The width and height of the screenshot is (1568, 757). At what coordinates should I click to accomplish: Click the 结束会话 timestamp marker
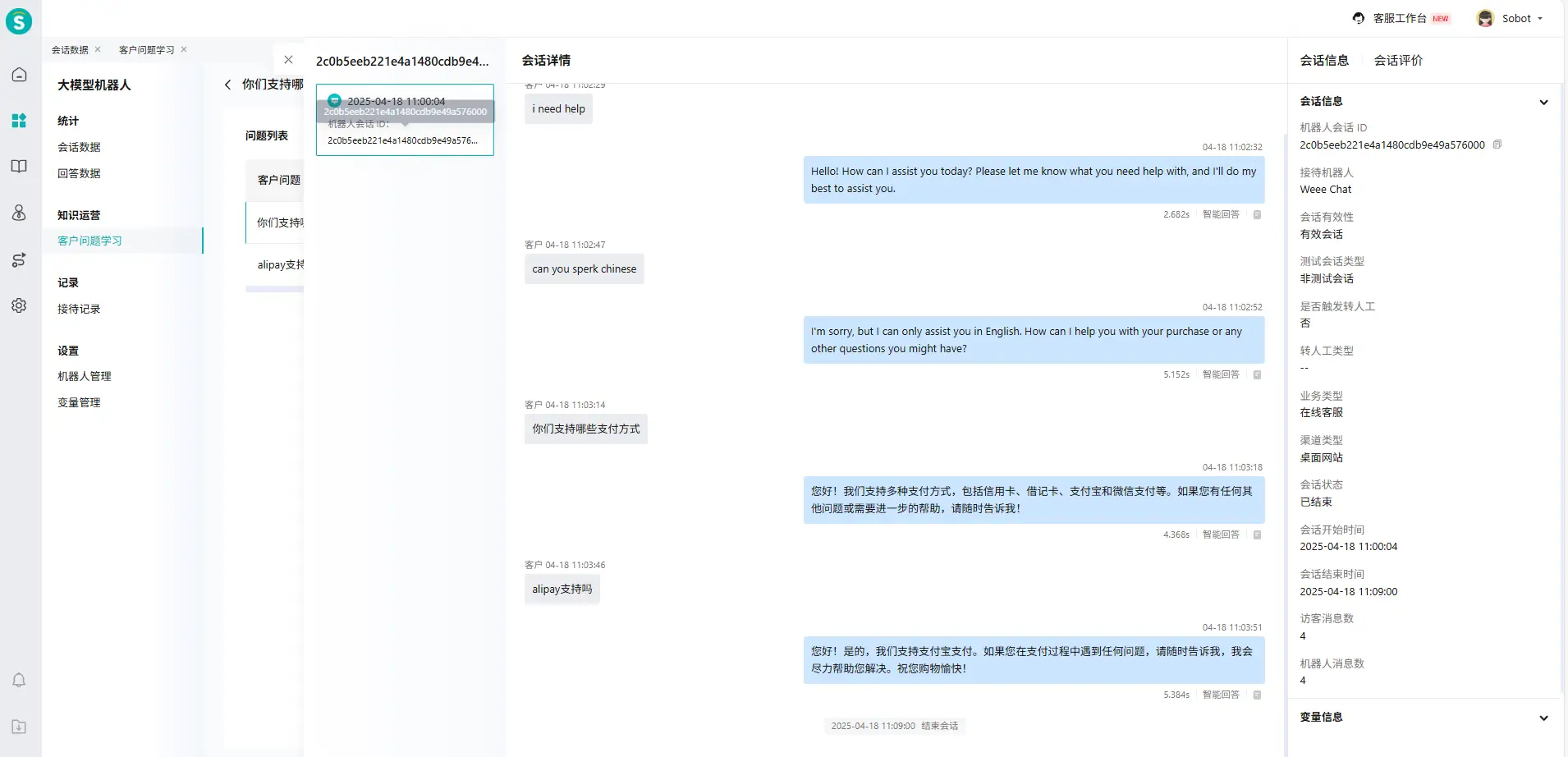pyautogui.click(x=894, y=726)
